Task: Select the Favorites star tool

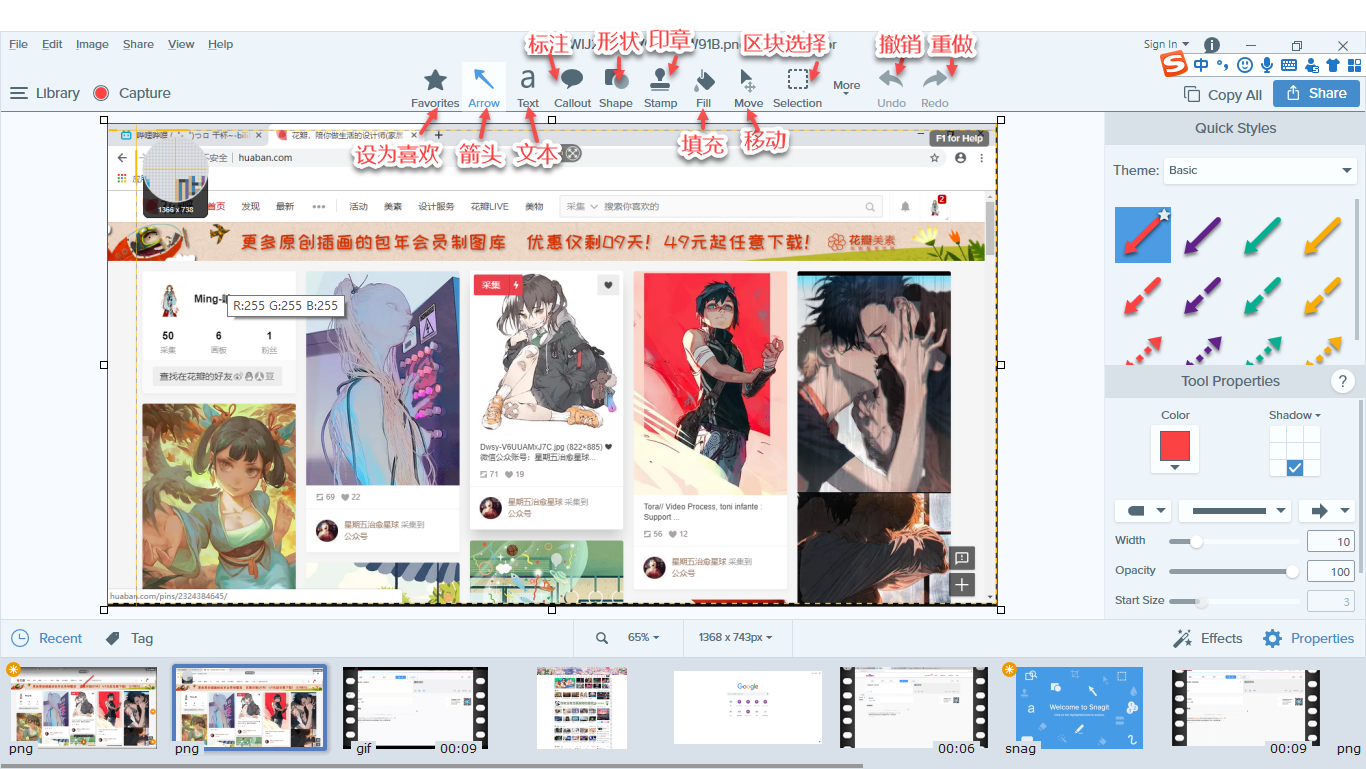Action: 435,88
